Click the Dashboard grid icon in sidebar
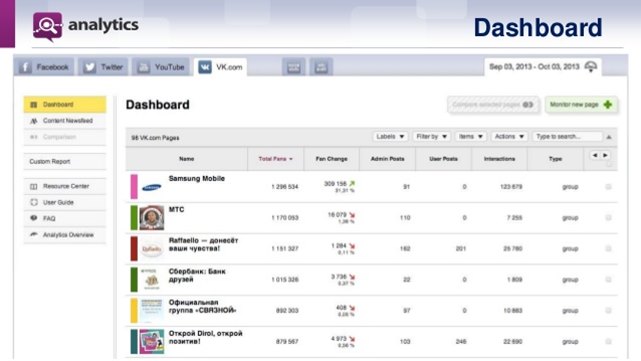The width and height of the screenshot is (641, 361). point(34,105)
